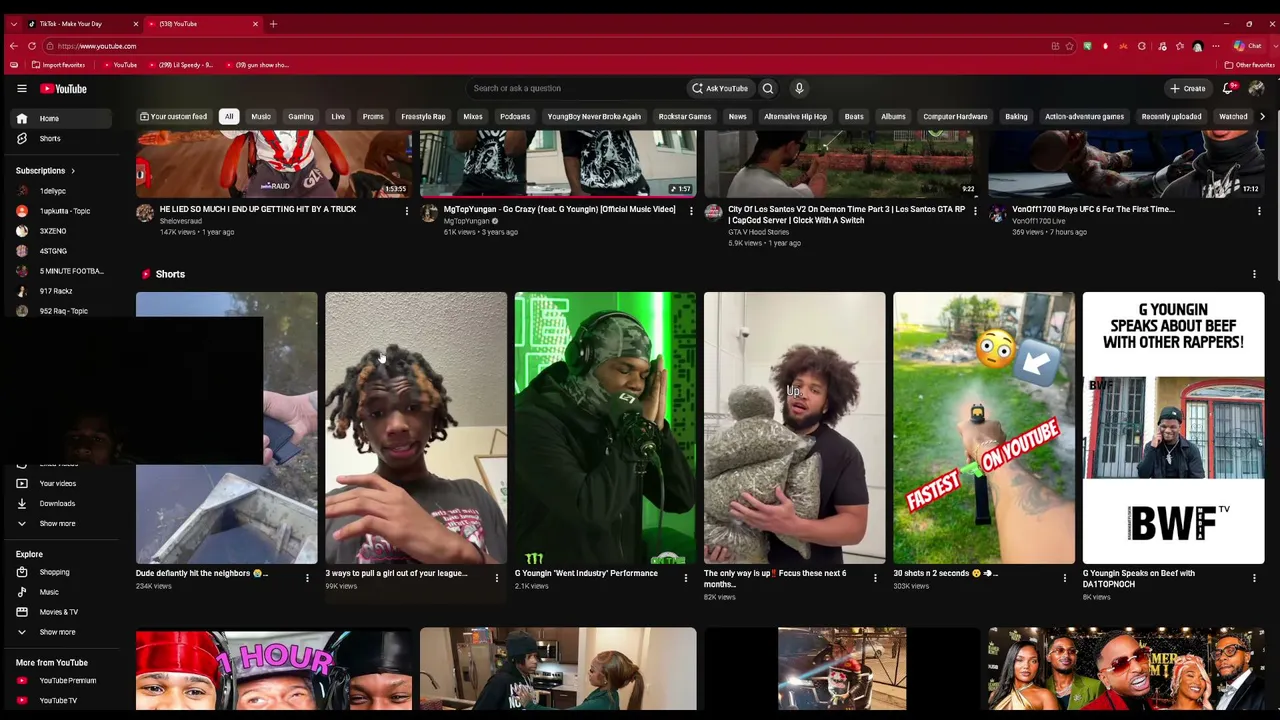Image resolution: width=1280 pixels, height=720 pixels.
Task: Click the YouTube search input field
Action: coord(573,89)
